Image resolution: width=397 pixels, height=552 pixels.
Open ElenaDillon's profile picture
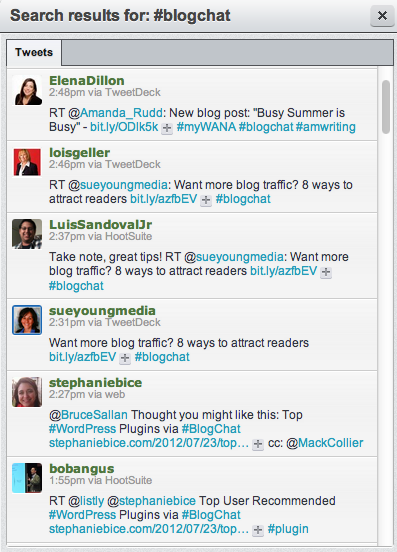pos(27,90)
